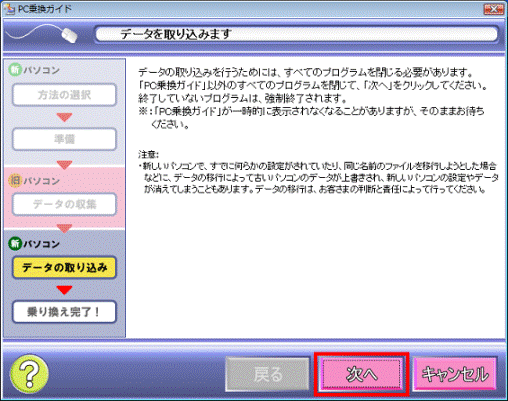Viewport: 508px width, 401px height.
Task: Click the line 終了していないプログラムは、強制終了されます。
Action: click(243, 98)
